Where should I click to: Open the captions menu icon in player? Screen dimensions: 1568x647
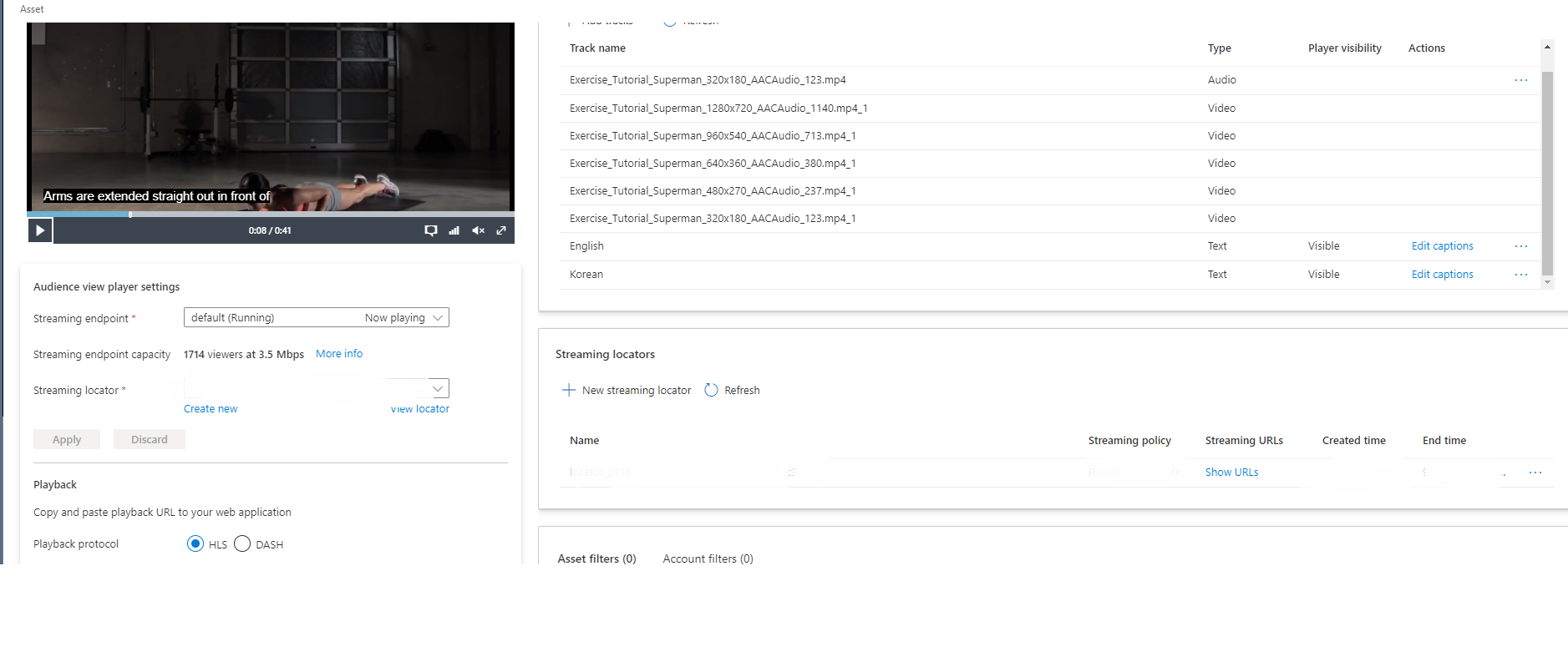click(431, 230)
